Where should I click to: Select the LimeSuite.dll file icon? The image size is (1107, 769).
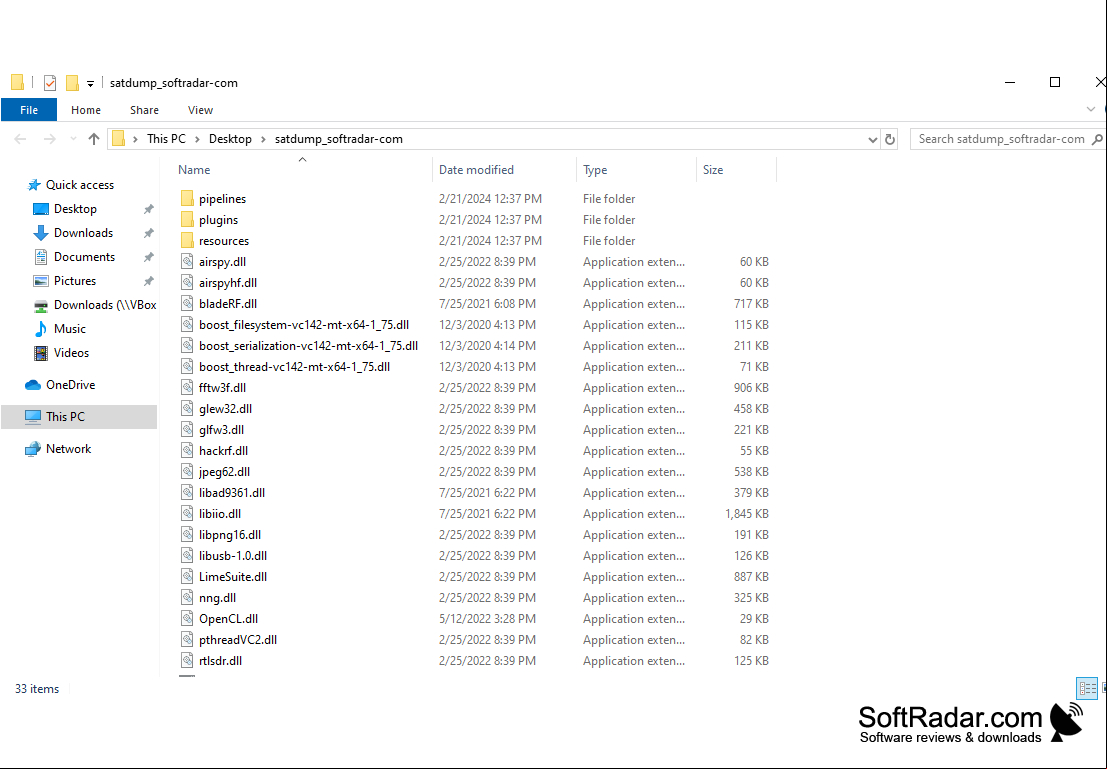187,577
